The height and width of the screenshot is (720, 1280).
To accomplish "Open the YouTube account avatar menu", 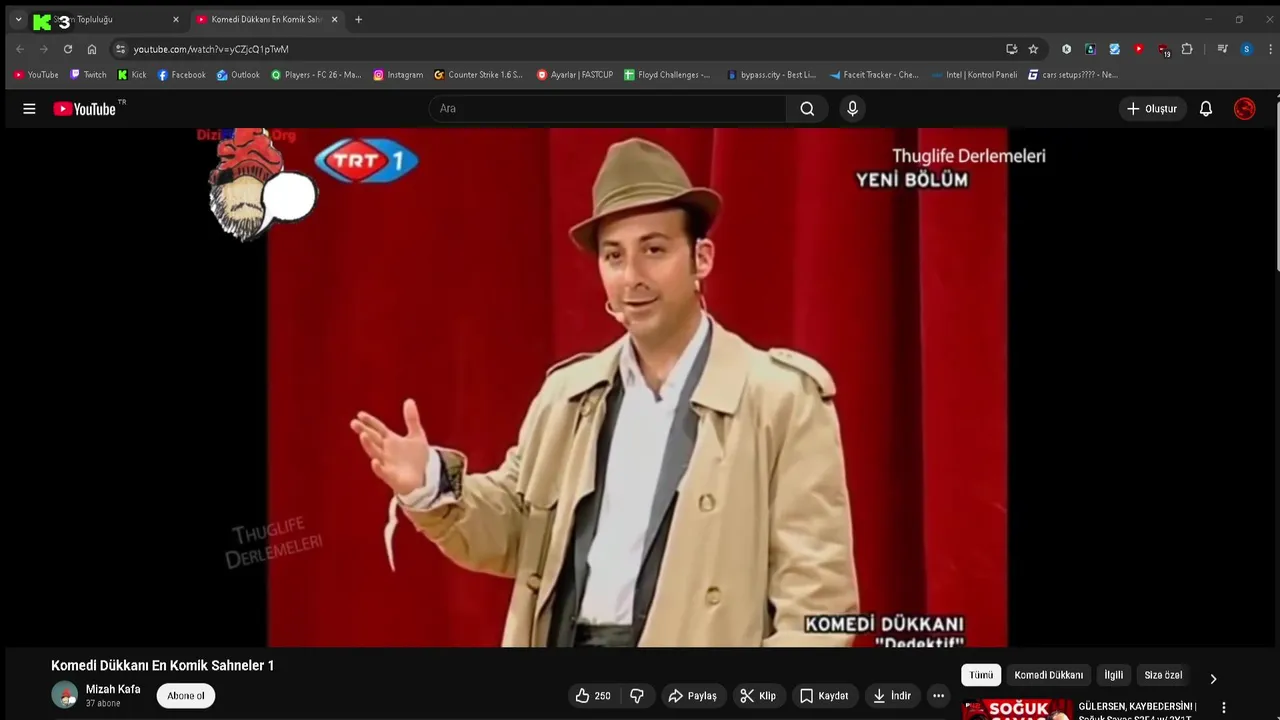I will pos(1245,109).
